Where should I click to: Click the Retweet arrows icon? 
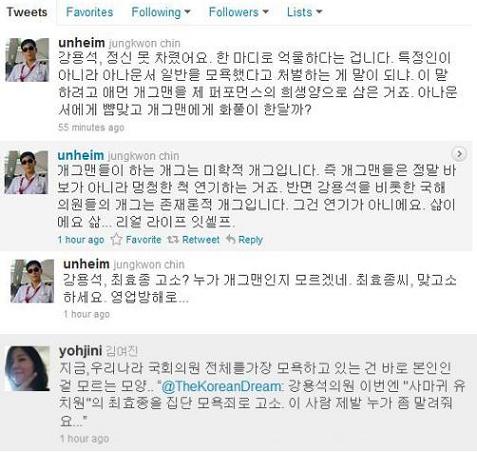pyautogui.click(x=173, y=239)
